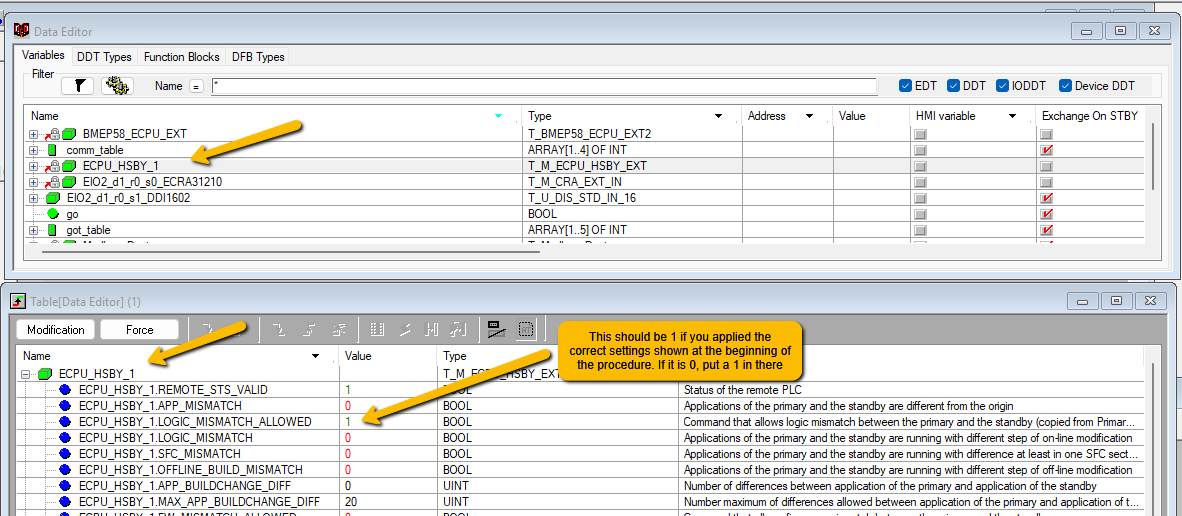Toggle the EDT checkbox
The height and width of the screenshot is (516, 1182).
point(905,86)
